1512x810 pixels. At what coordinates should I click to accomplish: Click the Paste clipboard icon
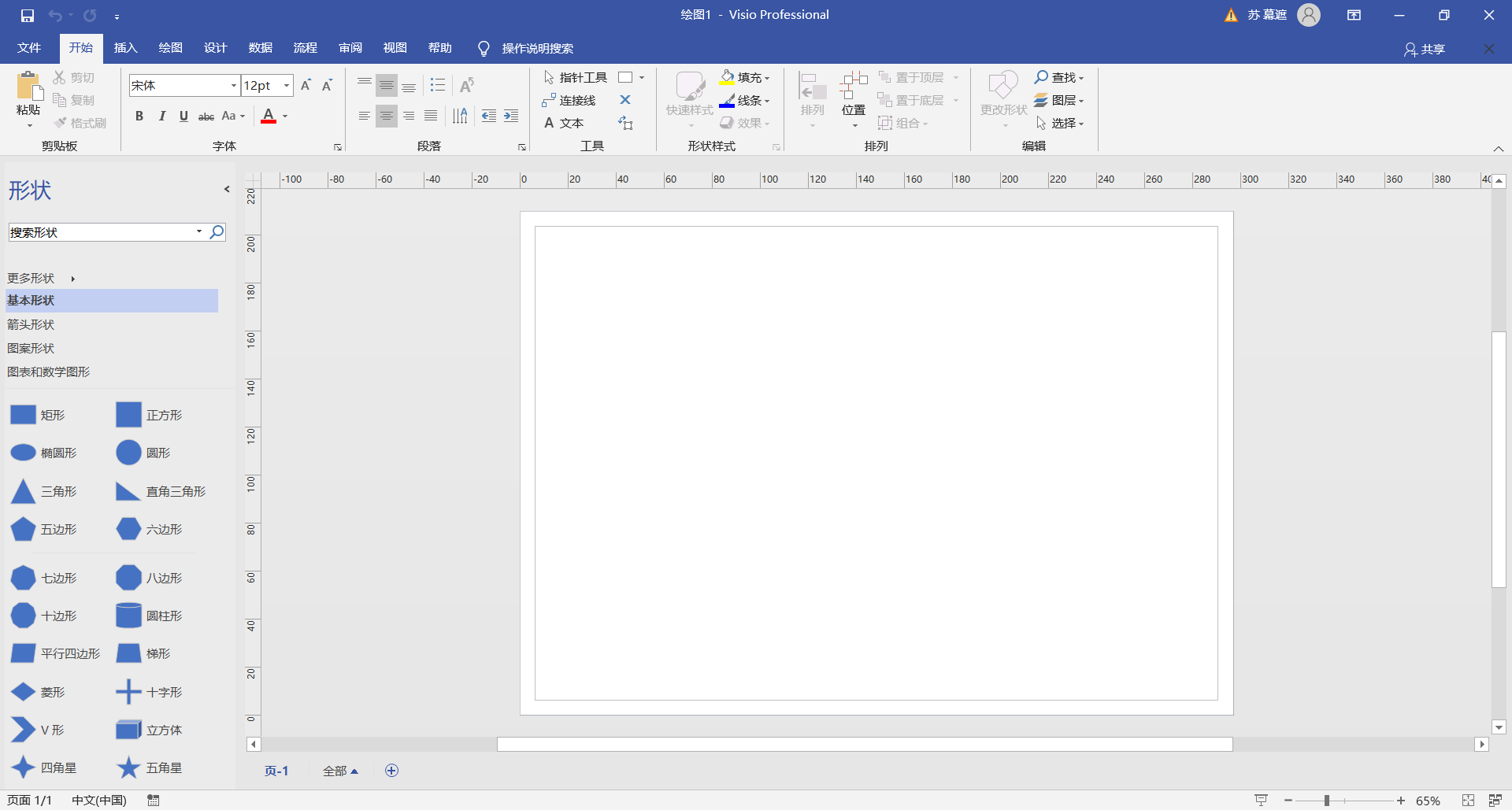[x=28, y=87]
